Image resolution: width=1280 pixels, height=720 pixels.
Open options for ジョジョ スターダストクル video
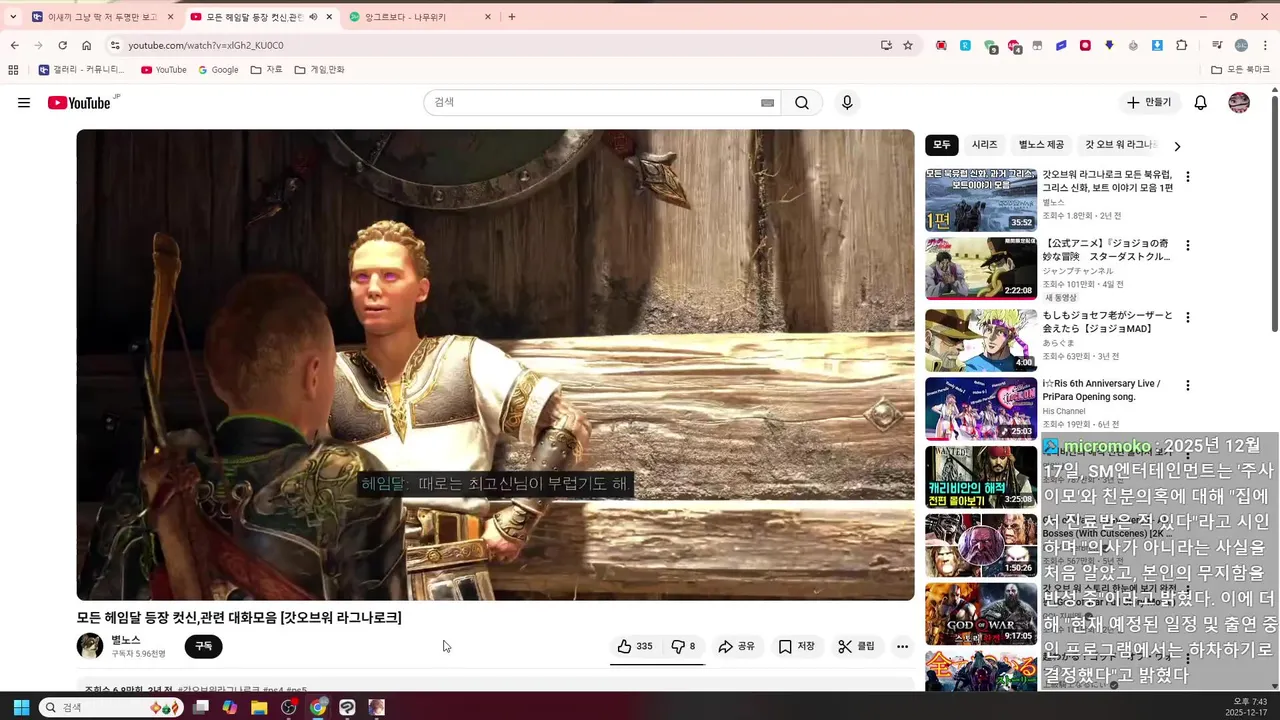pos(1188,245)
